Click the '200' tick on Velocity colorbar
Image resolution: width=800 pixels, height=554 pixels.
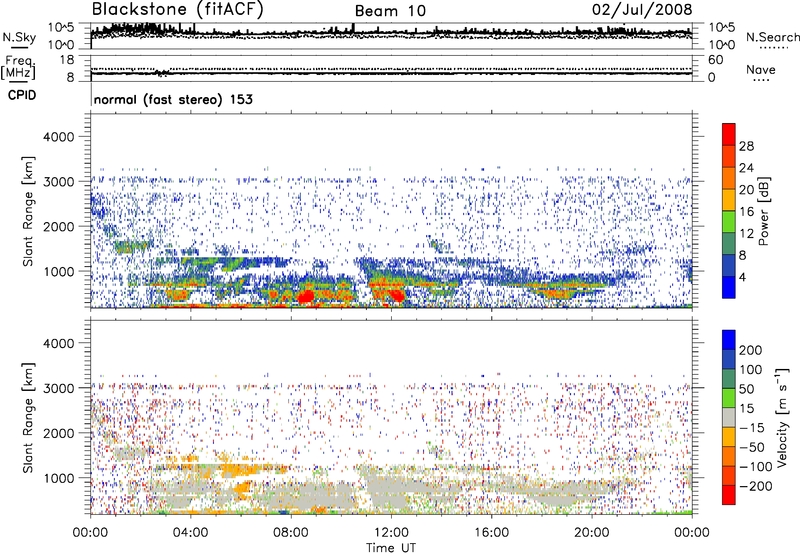(751, 350)
